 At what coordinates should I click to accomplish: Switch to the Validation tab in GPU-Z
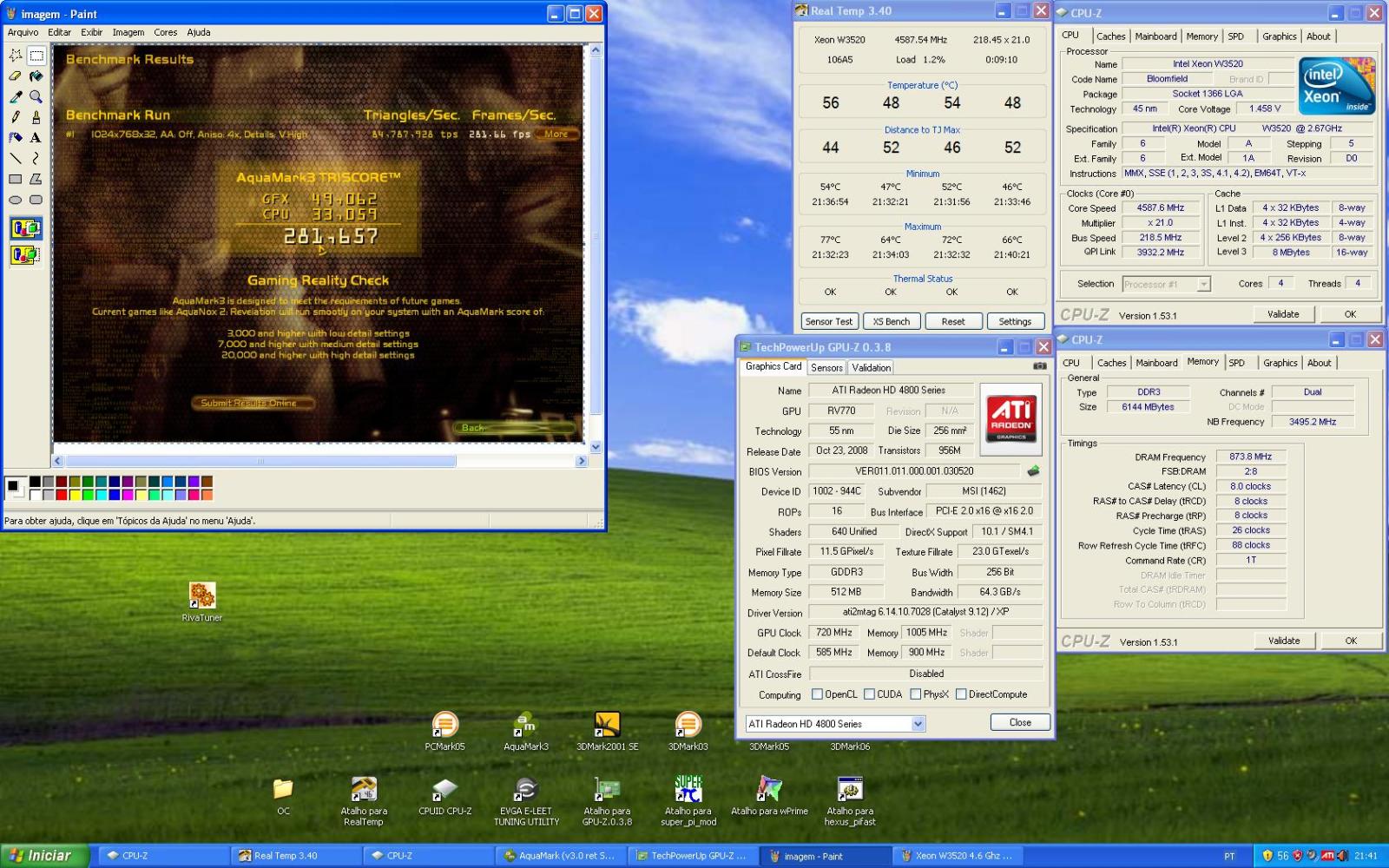tap(871, 367)
